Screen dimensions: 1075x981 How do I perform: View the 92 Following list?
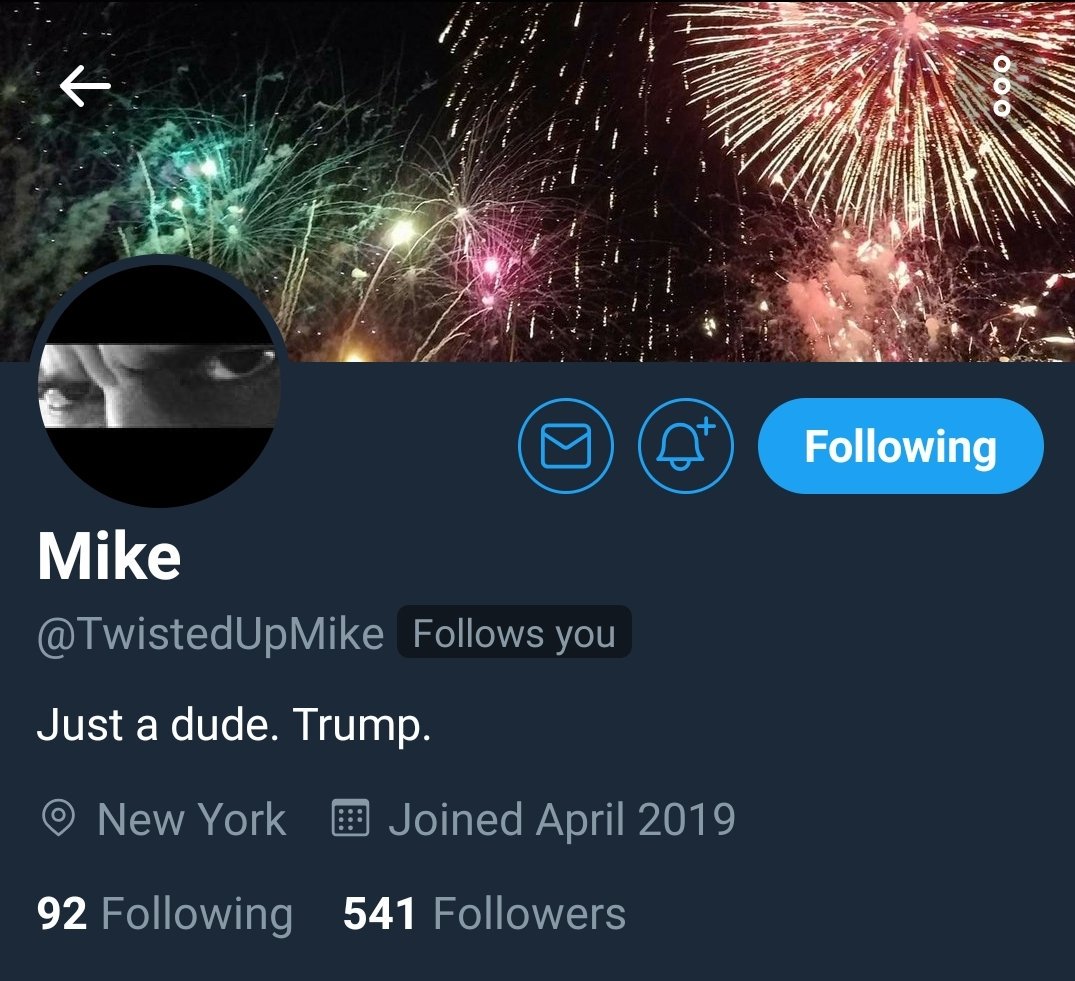tap(165, 914)
